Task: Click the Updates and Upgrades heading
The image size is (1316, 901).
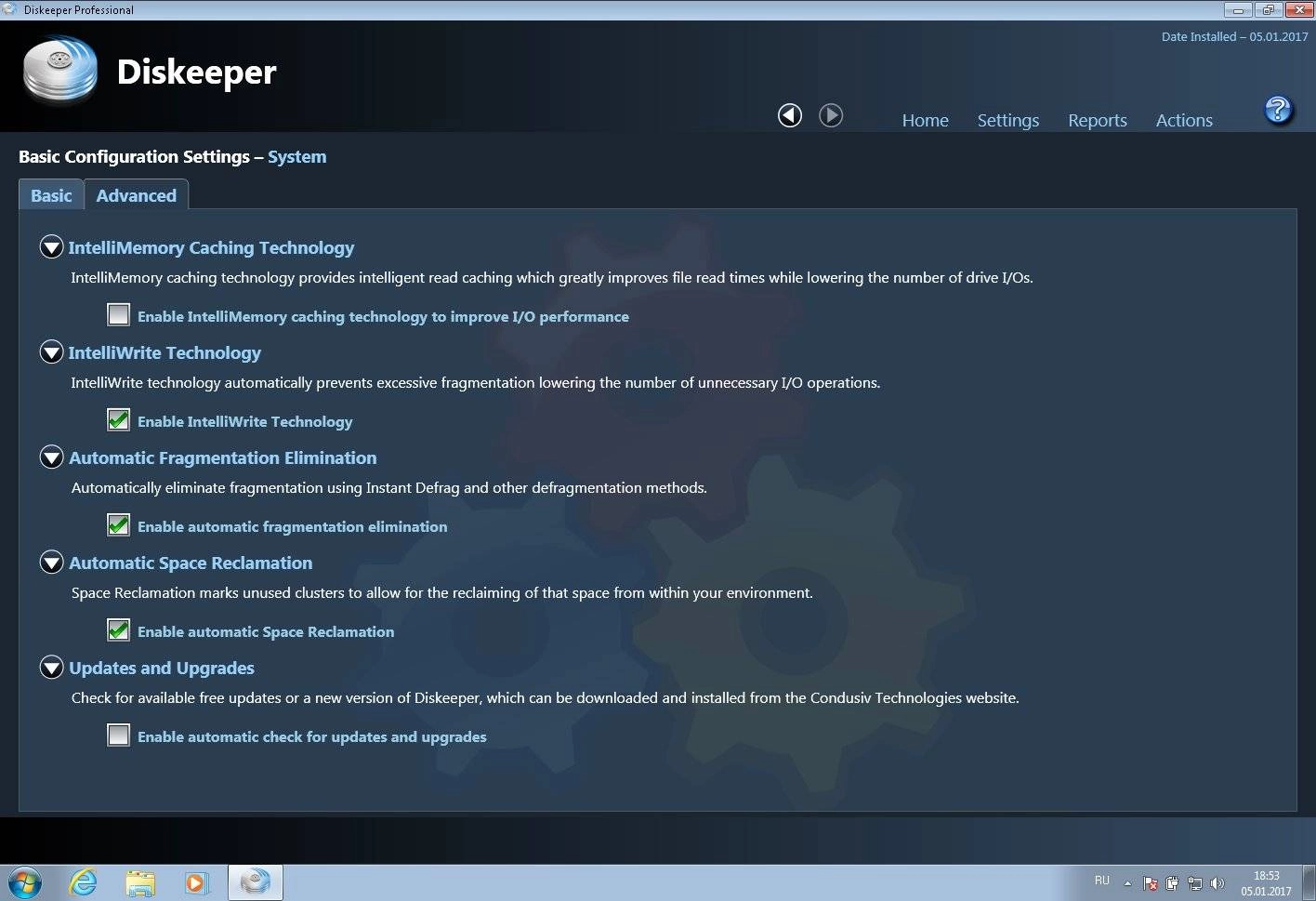Action: point(162,668)
